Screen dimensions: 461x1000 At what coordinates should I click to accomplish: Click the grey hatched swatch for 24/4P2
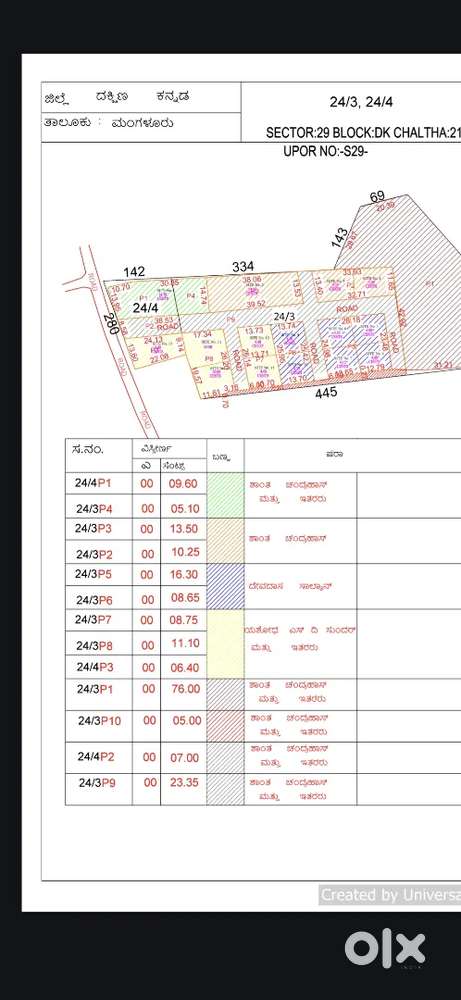[x=225, y=758]
